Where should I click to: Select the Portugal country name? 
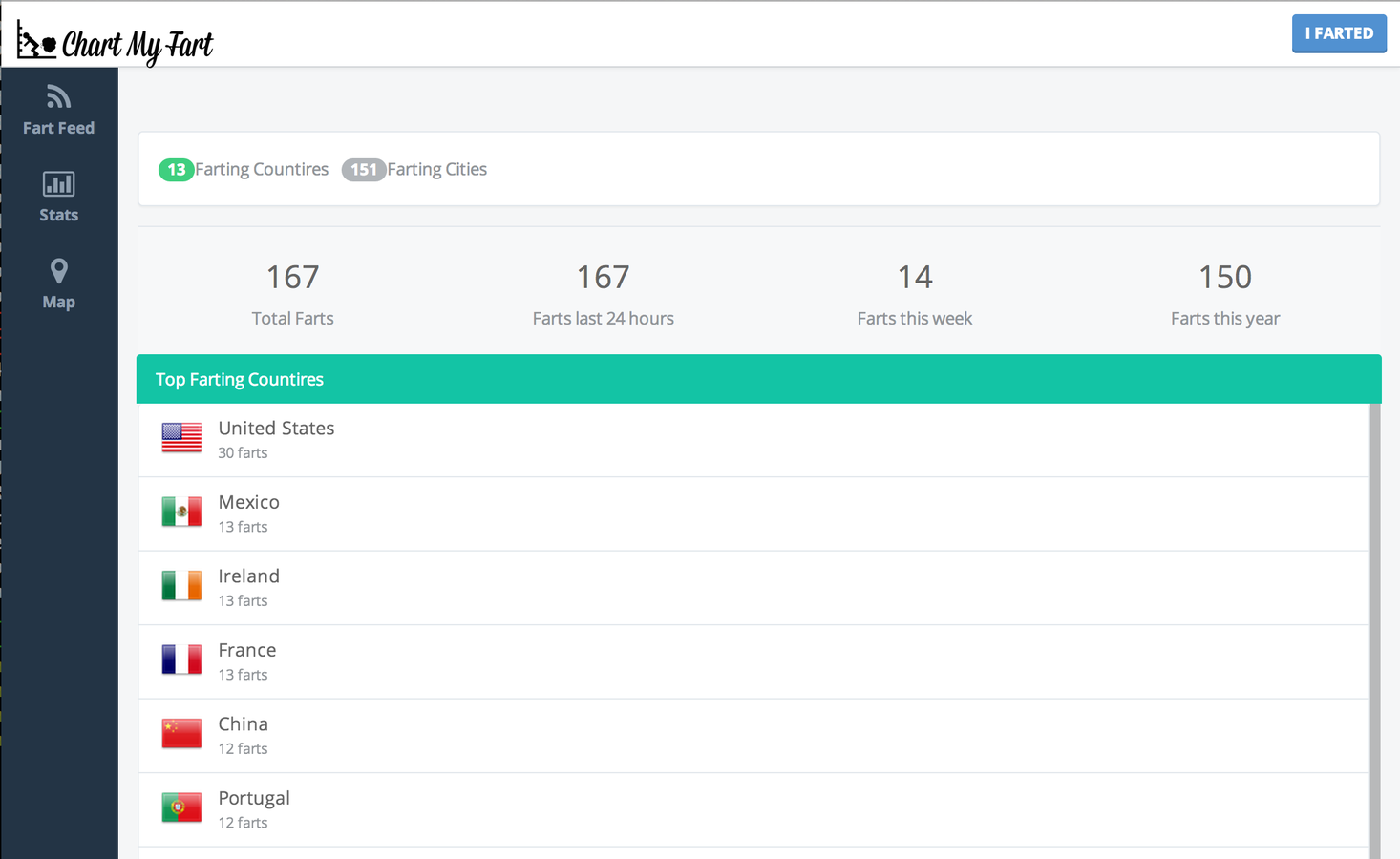254,798
